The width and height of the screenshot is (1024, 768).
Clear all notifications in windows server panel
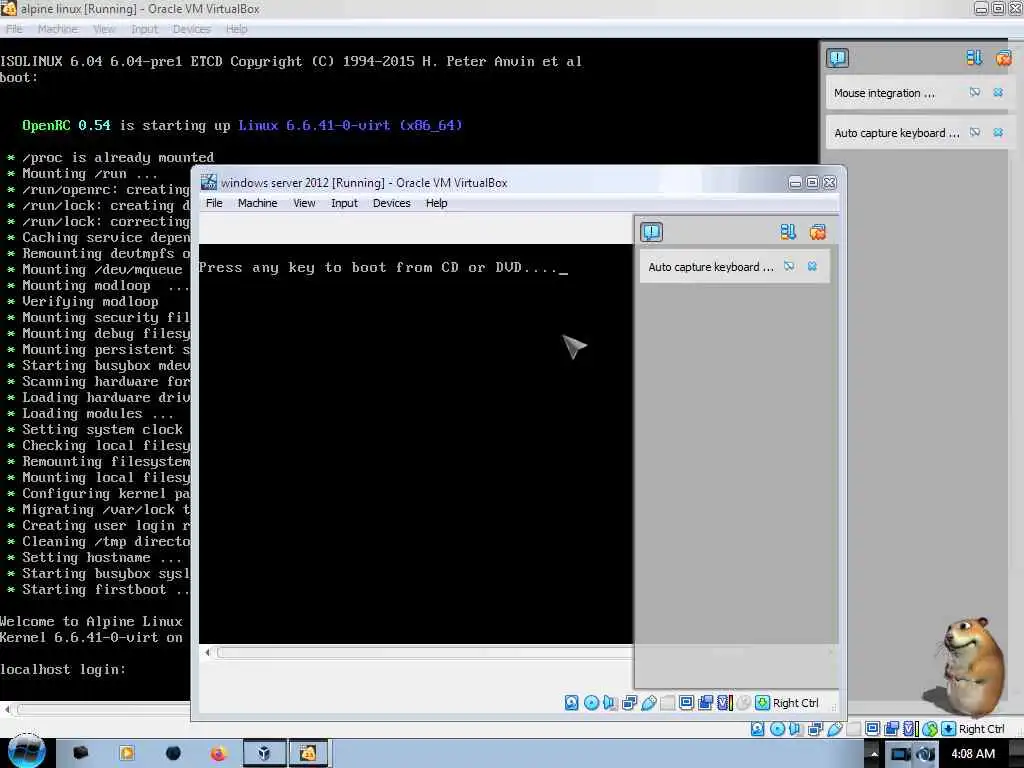tap(818, 232)
